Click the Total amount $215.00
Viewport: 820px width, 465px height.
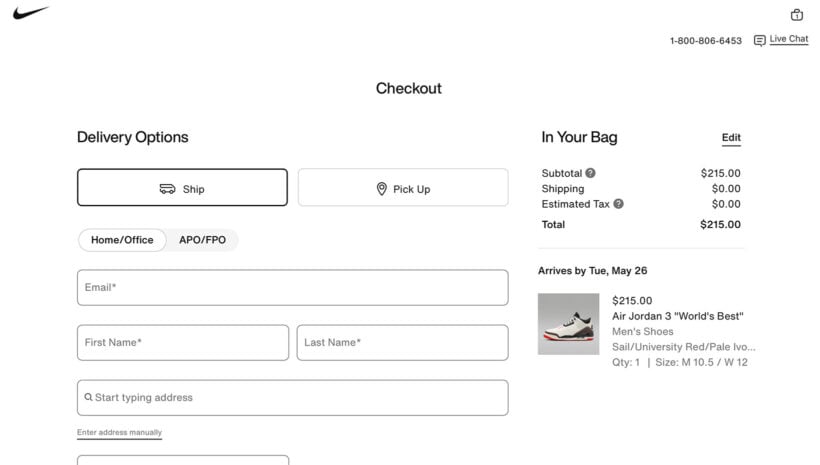point(720,224)
